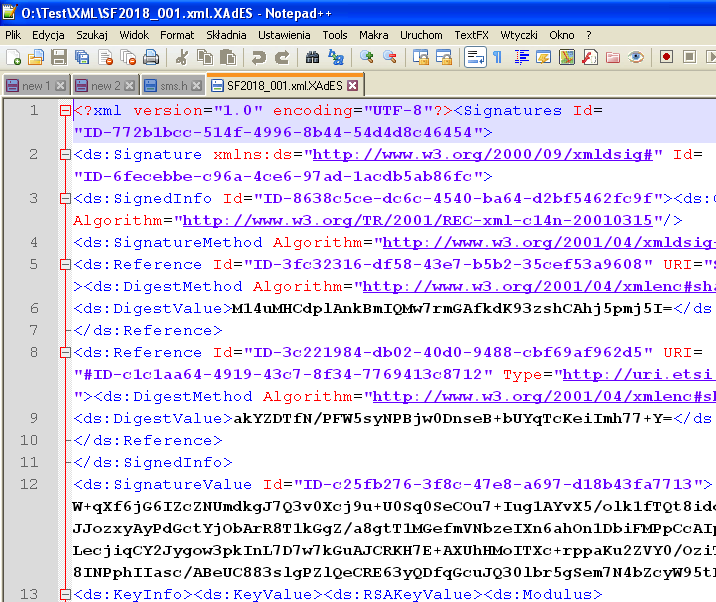Click the uri.etsi link on line 8
The image size is (716, 602).
pos(638,375)
